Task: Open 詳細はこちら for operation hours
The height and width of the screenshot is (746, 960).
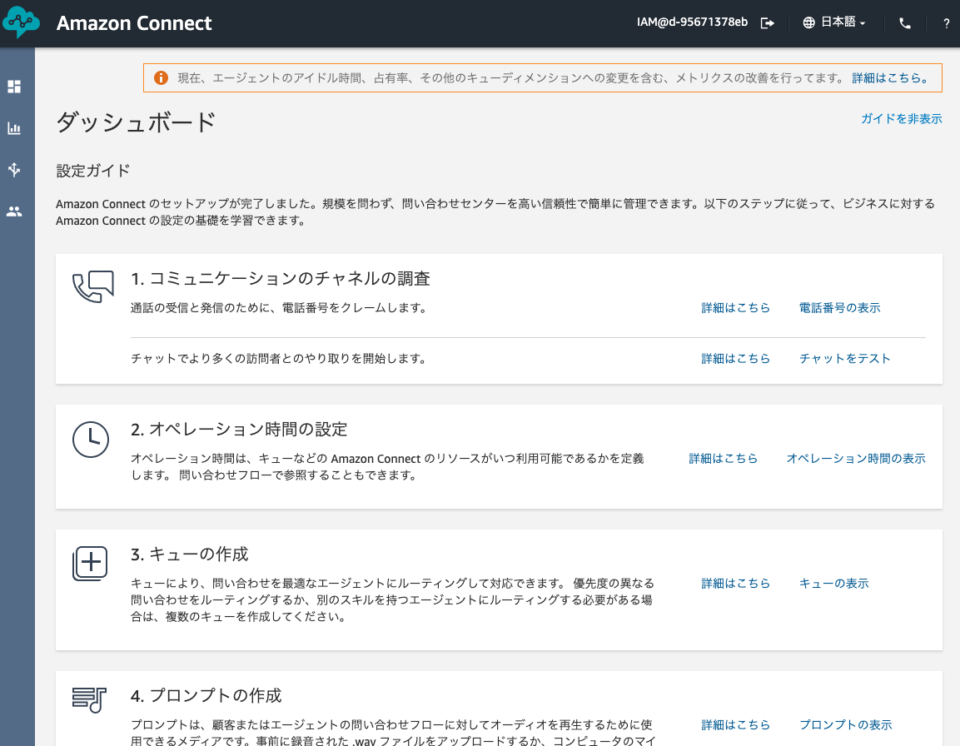Action: point(723,459)
